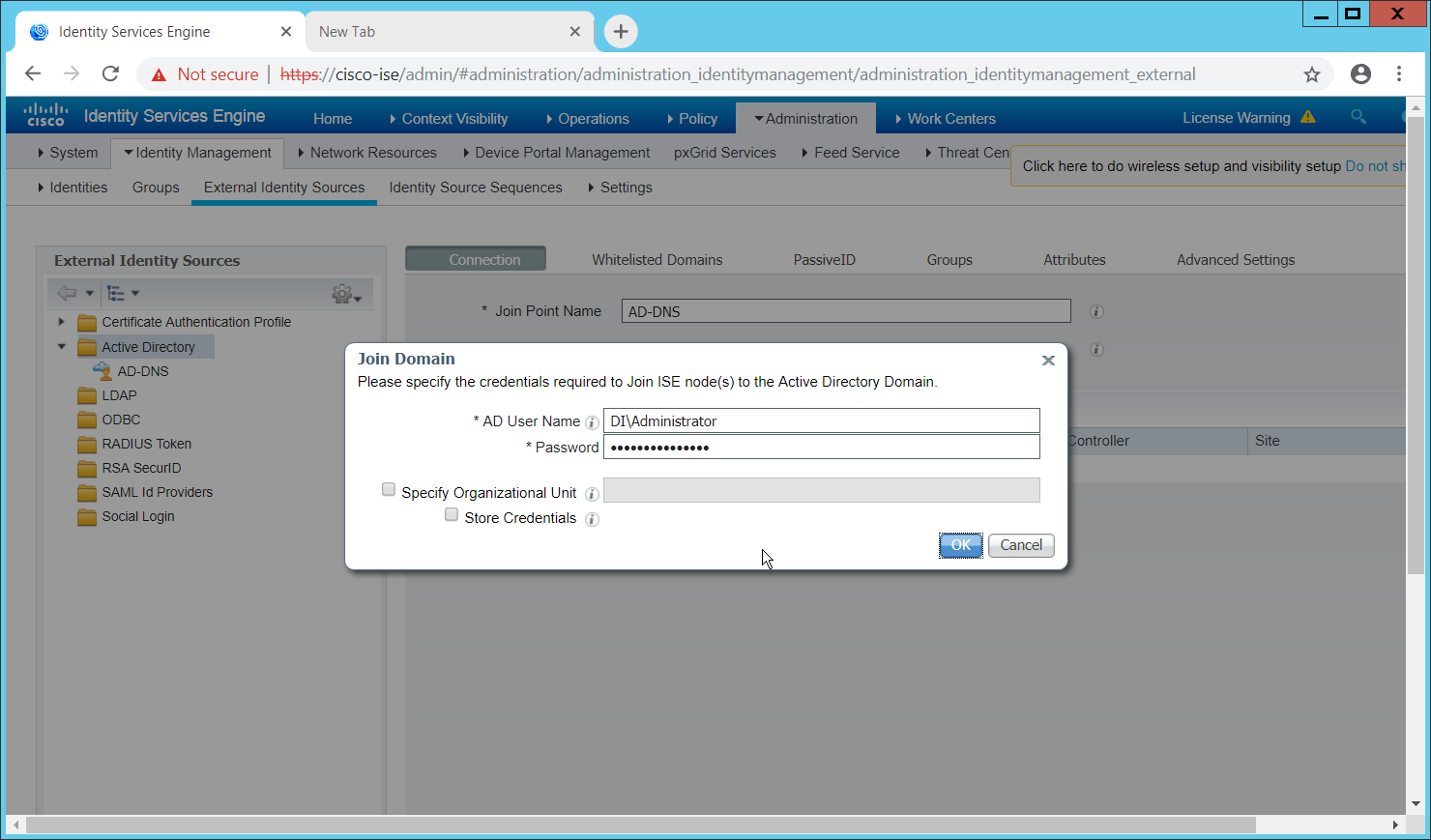The width and height of the screenshot is (1431, 840).
Task: Collapse the Active Directory tree node
Action: pyautogui.click(x=62, y=347)
